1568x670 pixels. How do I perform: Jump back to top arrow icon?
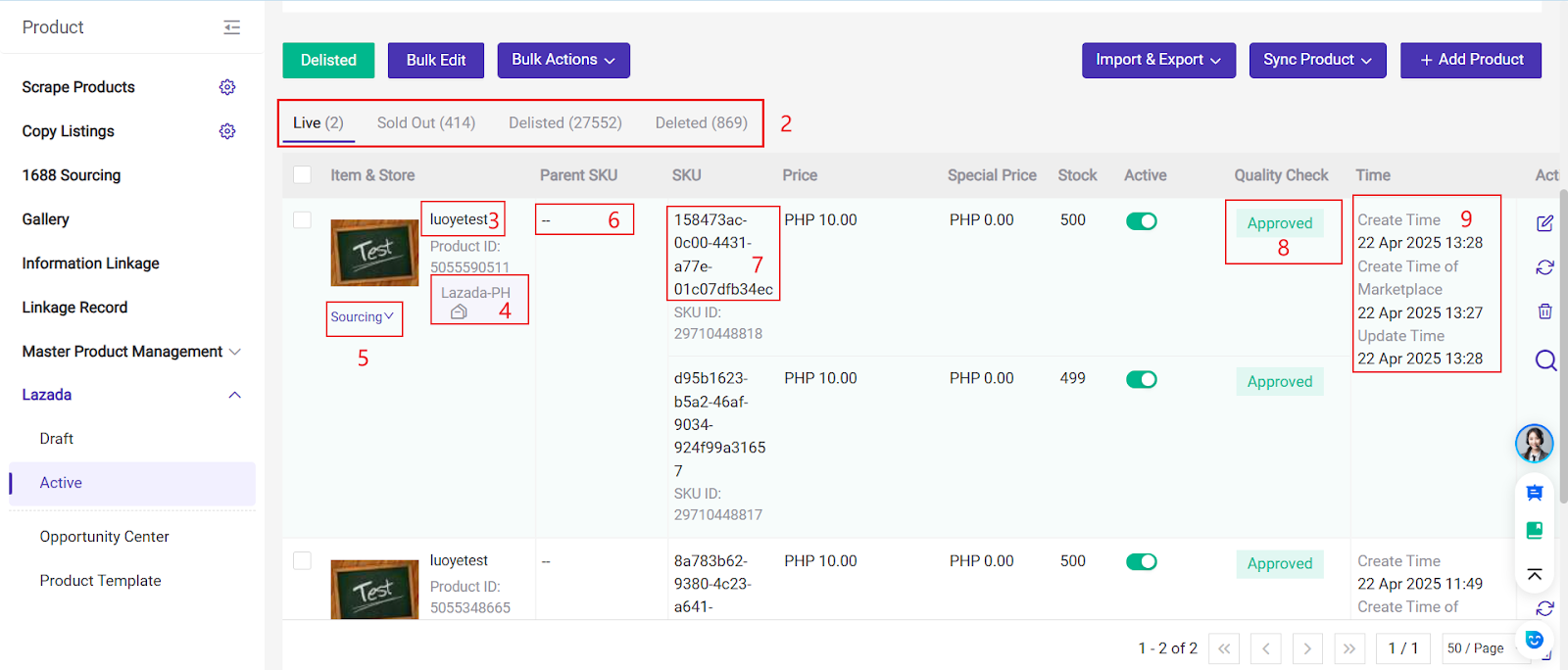(x=1535, y=574)
